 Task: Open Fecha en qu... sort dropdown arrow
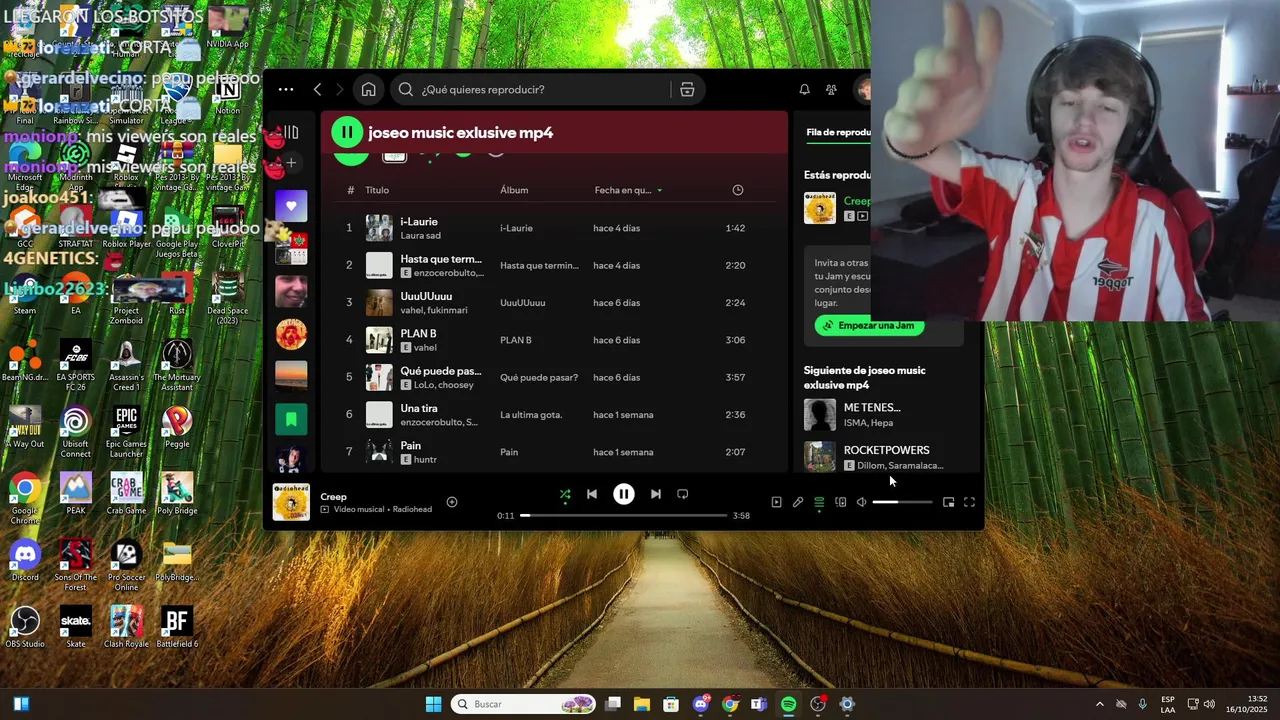[x=659, y=190]
